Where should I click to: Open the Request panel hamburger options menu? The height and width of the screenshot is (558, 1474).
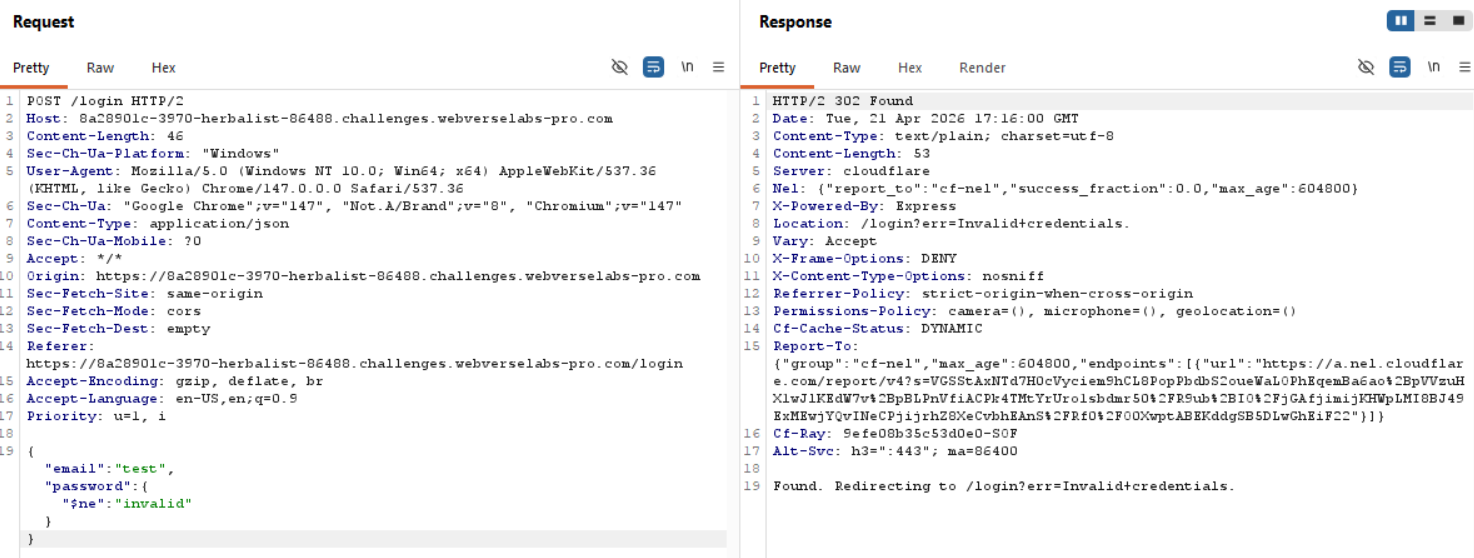(718, 67)
